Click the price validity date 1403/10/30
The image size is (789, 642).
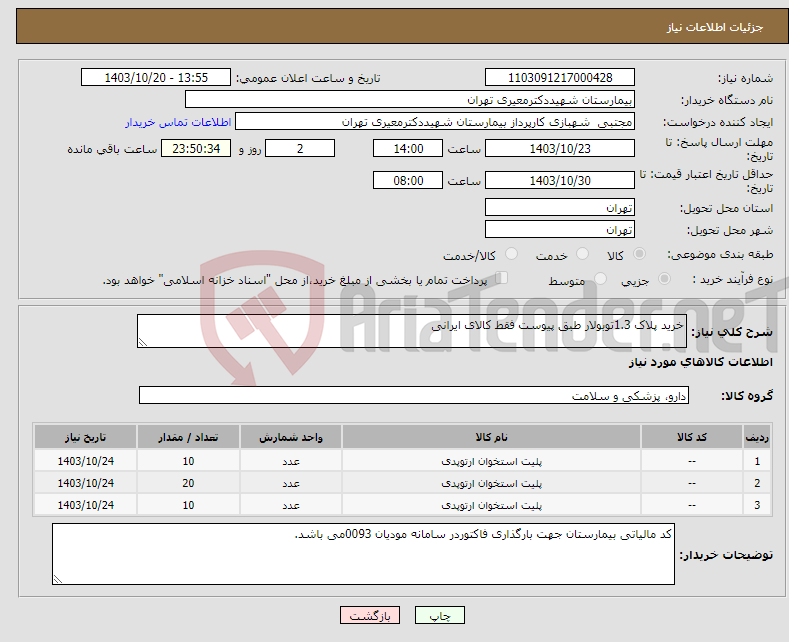tap(560, 180)
